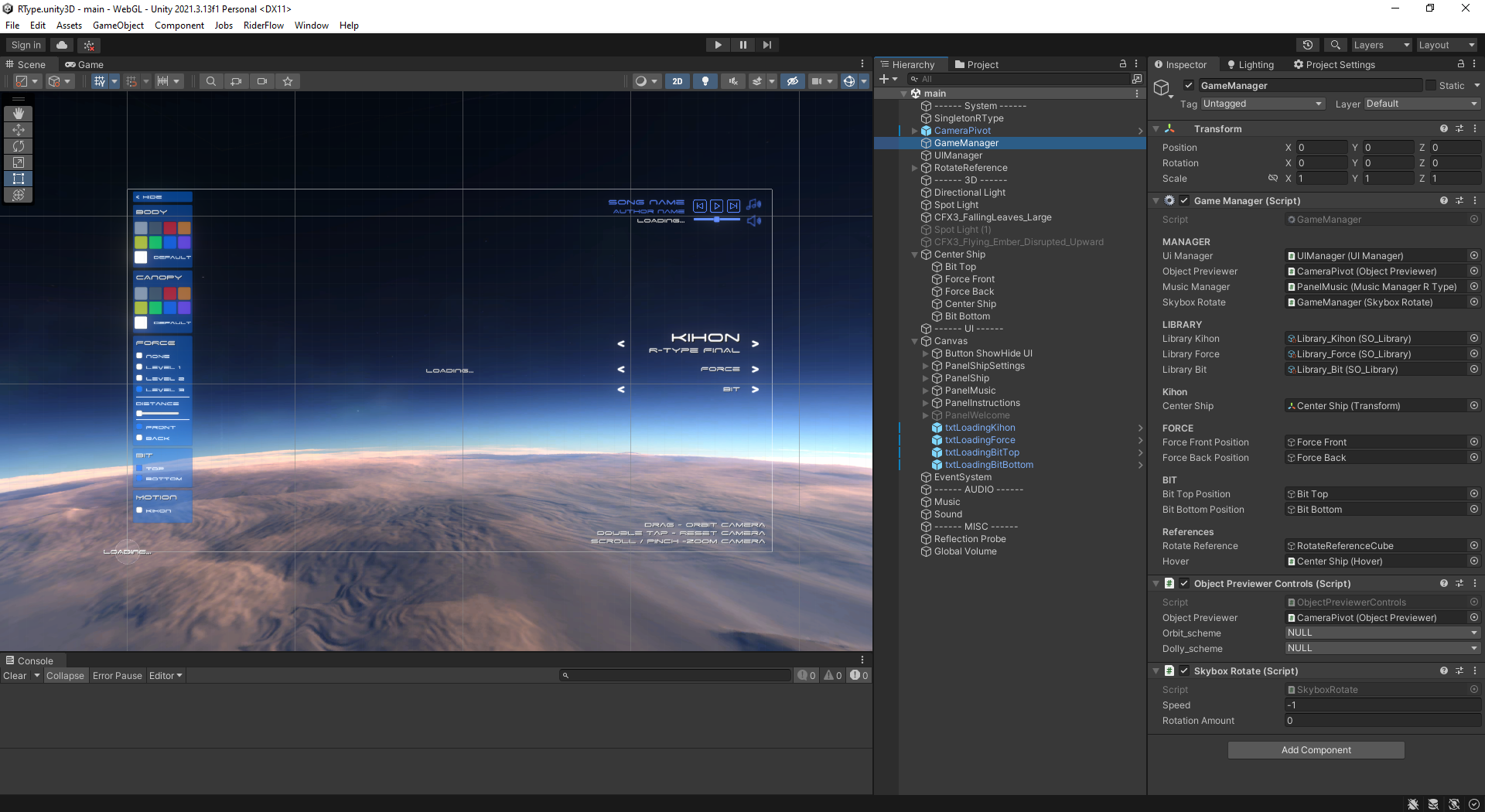Click the Inspector panel lock icon
The height and width of the screenshot is (812, 1485).
pos(1461,64)
